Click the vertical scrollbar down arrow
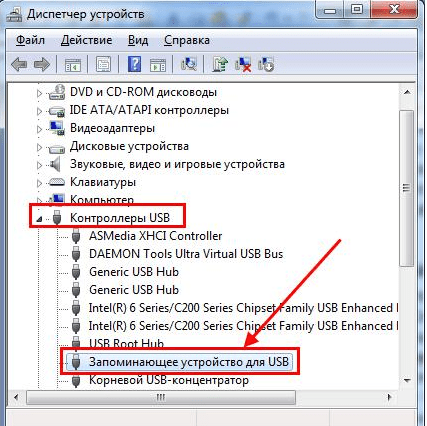Image resolution: width=427 pixels, height=426 pixels. [407, 380]
